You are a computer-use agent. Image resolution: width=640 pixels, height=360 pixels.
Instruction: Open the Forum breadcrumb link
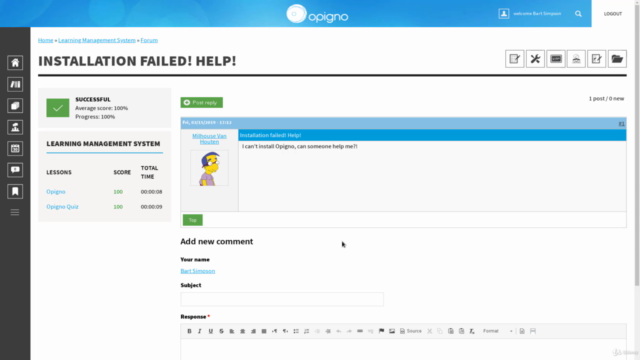[149, 40]
